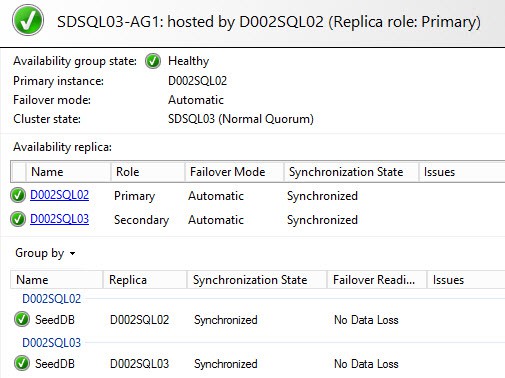Image resolution: width=505 pixels, height=378 pixels.
Task: Sort replicas by Synchronization State column header
Action: [x=351, y=172]
